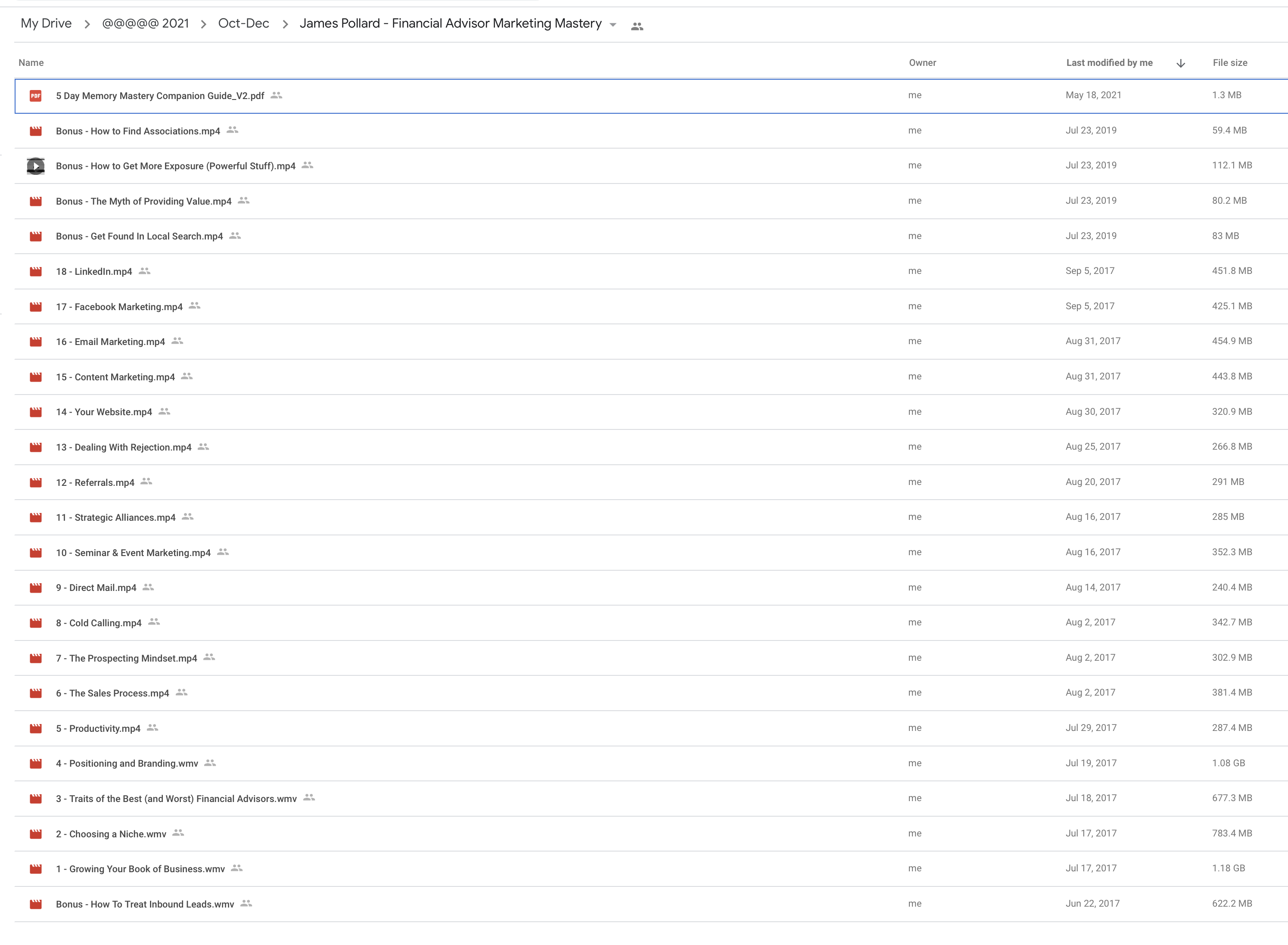
Task: Click the sort direction arrow by Last modified
Action: [x=1180, y=63]
